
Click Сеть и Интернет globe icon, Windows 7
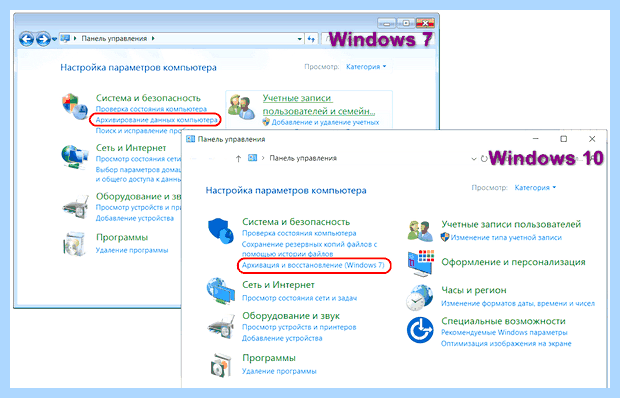tap(75, 156)
